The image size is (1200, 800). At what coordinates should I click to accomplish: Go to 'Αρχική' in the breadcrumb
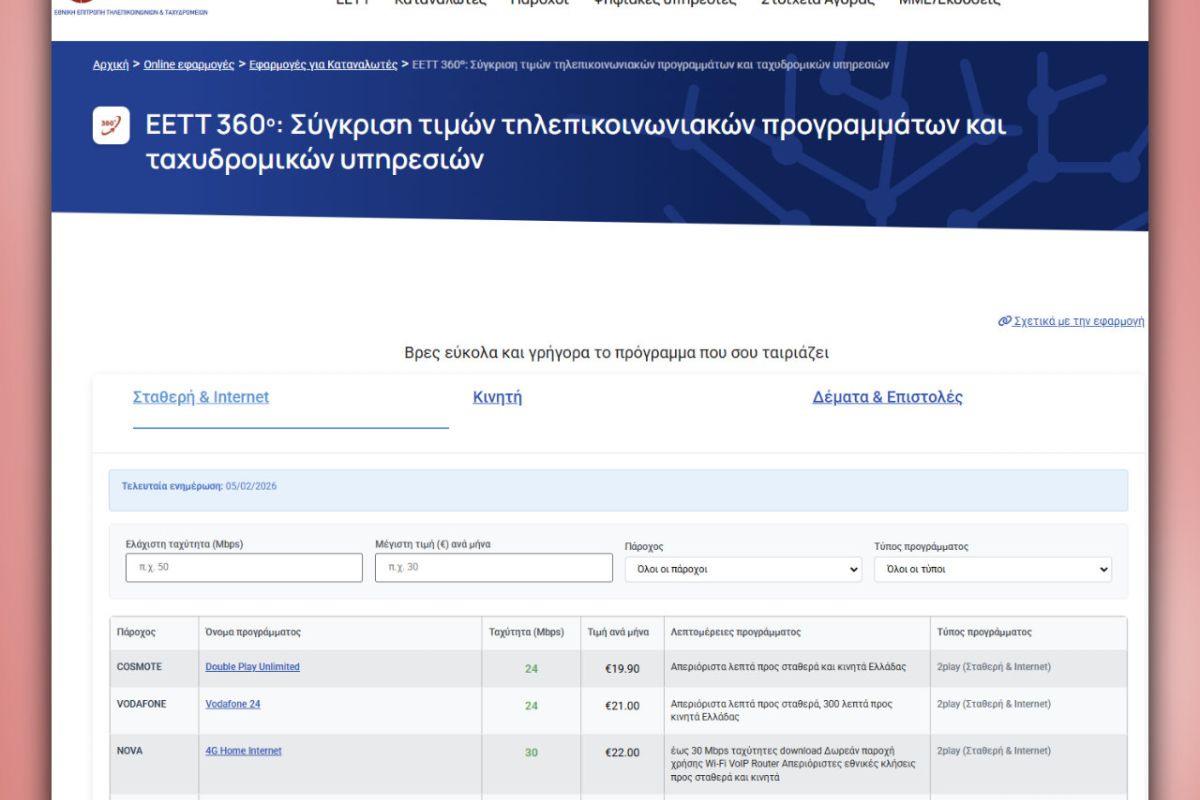(x=111, y=64)
